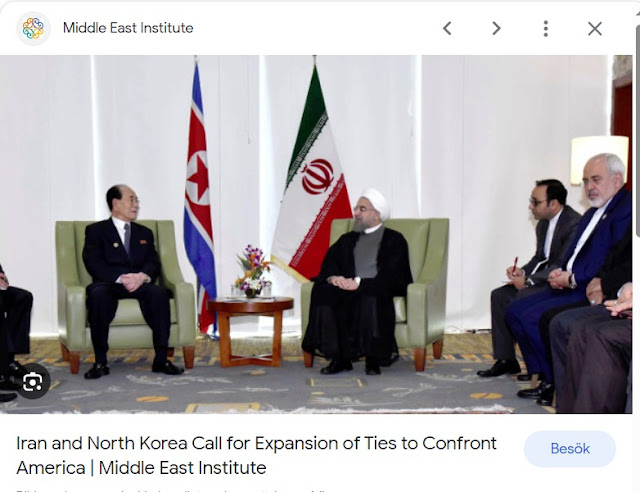Click the North Korean flag in the photo

pyautogui.click(x=200, y=196)
